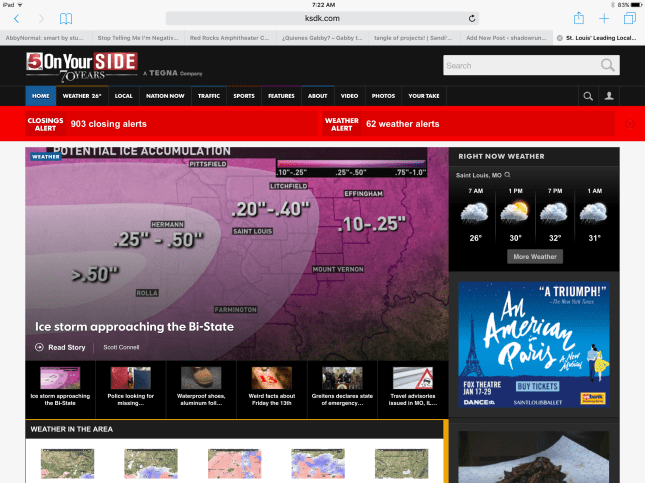Reload the page with refresh icon
The width and height of the screenshot is (645, 483).
click(x=472, y=18)
